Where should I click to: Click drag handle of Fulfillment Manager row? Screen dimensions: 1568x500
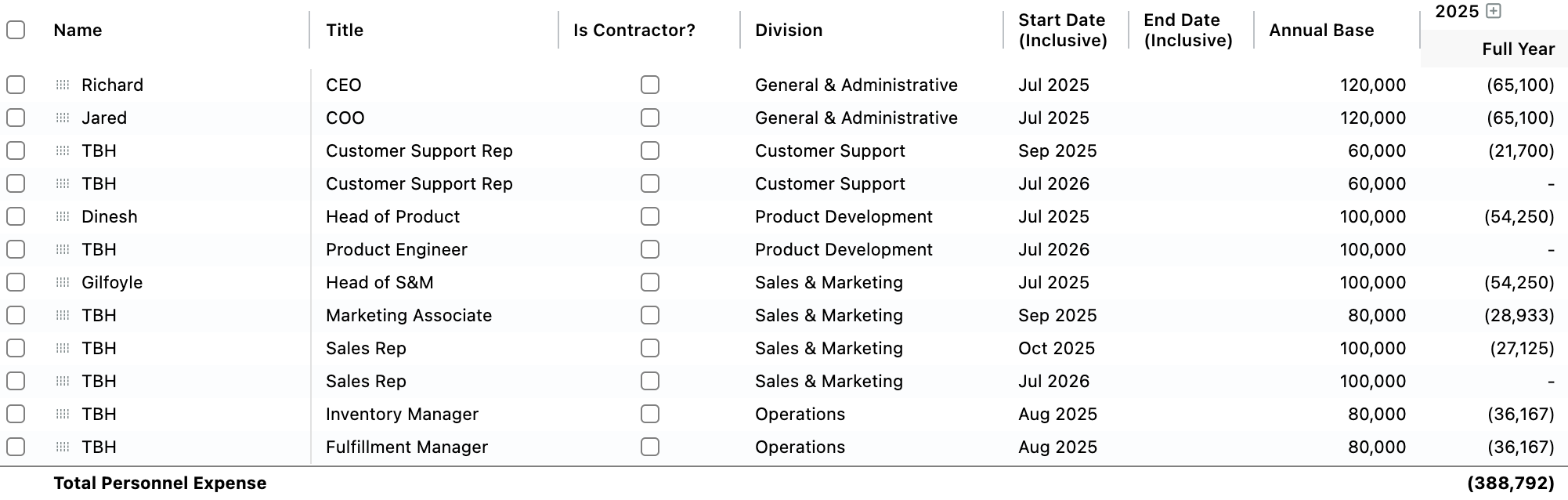click(63, 447)
